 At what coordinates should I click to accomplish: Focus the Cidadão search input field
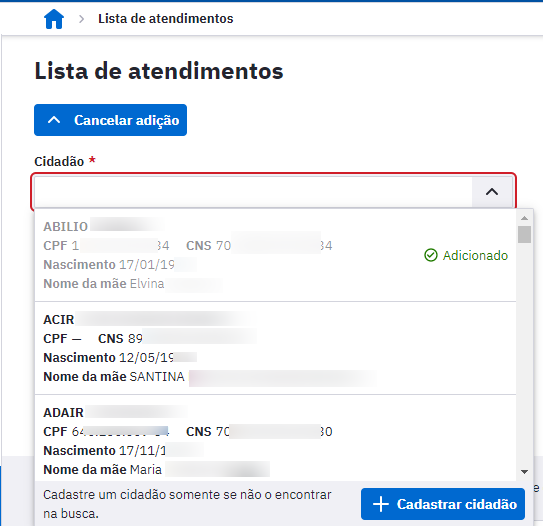point(253,192)
